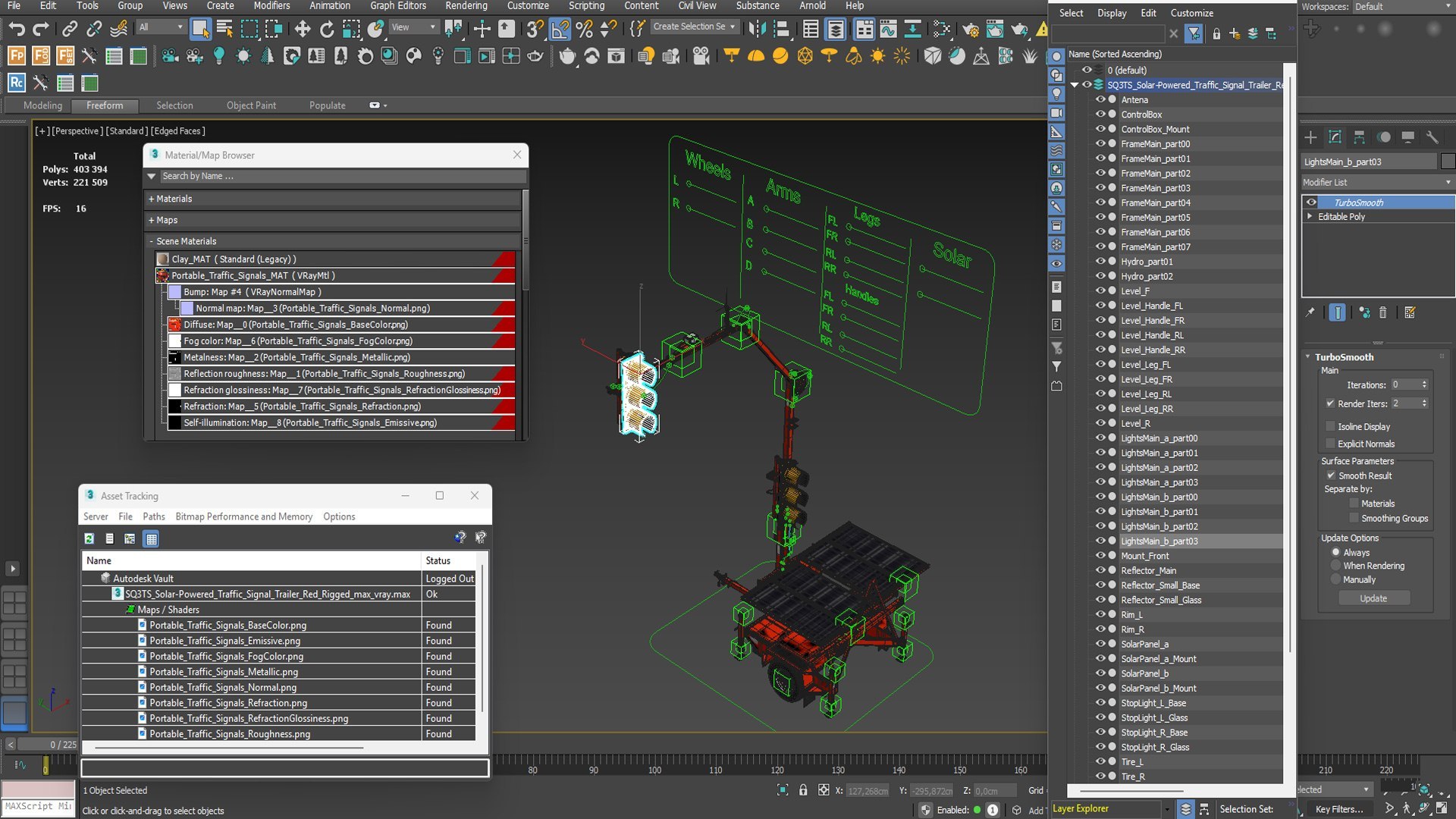Toggle TurboSmooth modifier eye in stack

(1311, 202)
